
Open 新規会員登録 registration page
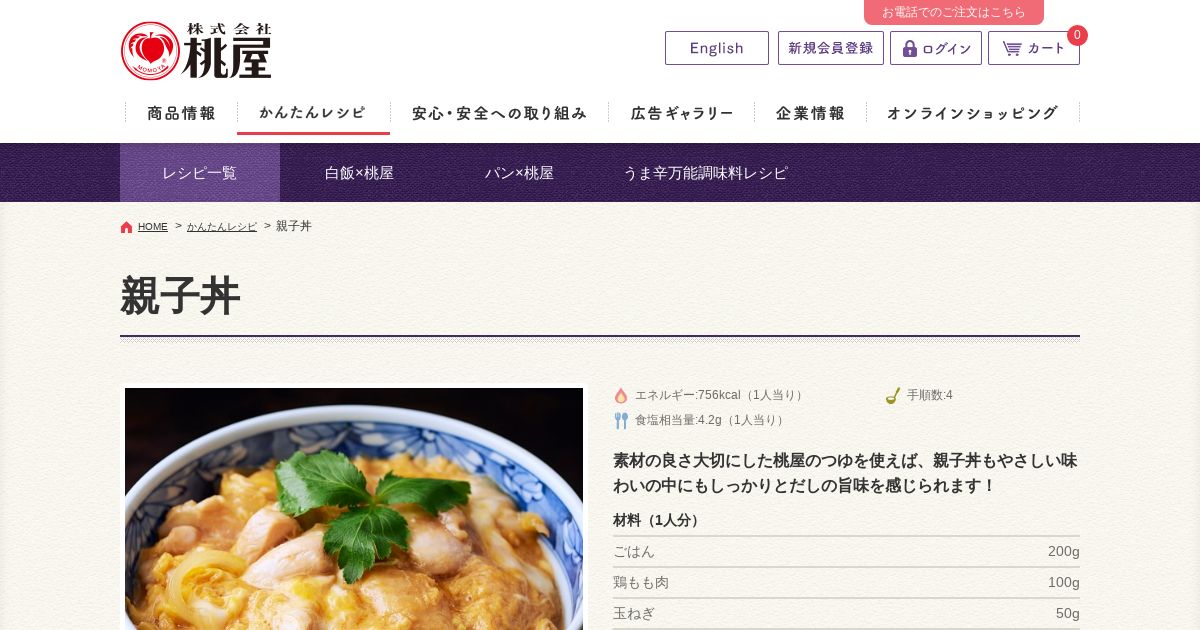(831, 48)
